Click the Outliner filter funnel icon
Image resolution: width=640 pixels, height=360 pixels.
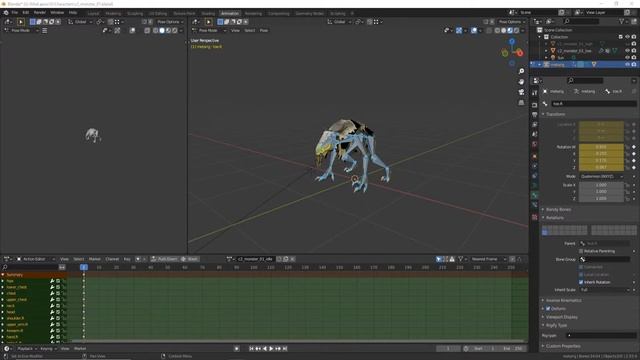point(622,21)
